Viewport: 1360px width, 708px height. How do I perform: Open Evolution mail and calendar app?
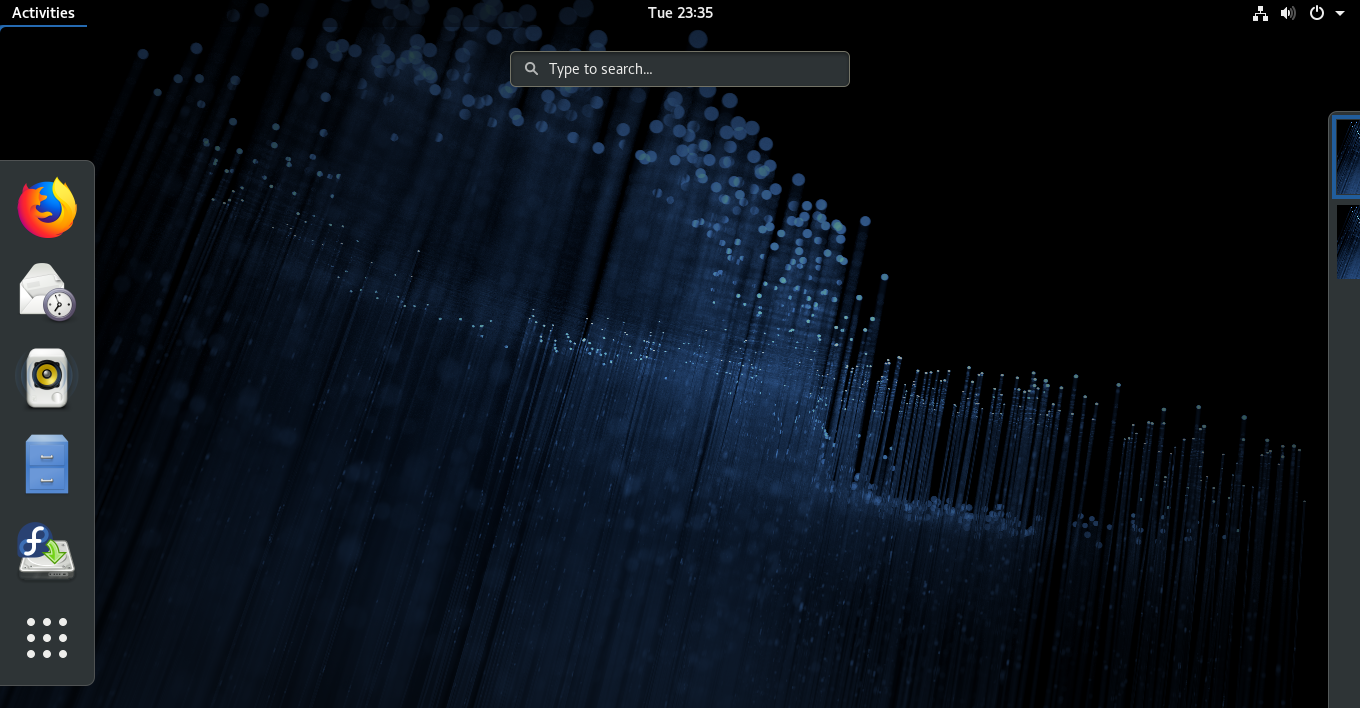[47, 292]
